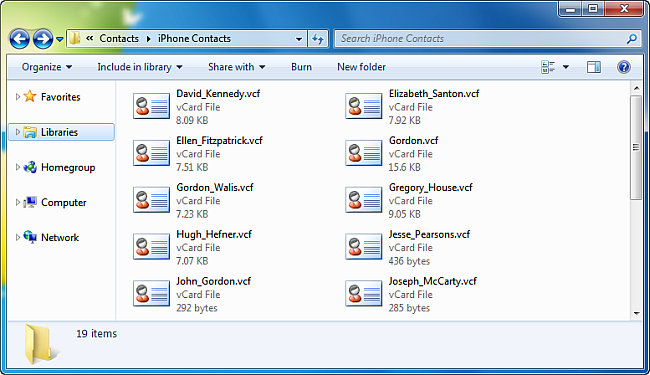The image size is (650, 375).
Task: Select the Gordon.vcf vCard icon
Action: (x=364, y=153)
